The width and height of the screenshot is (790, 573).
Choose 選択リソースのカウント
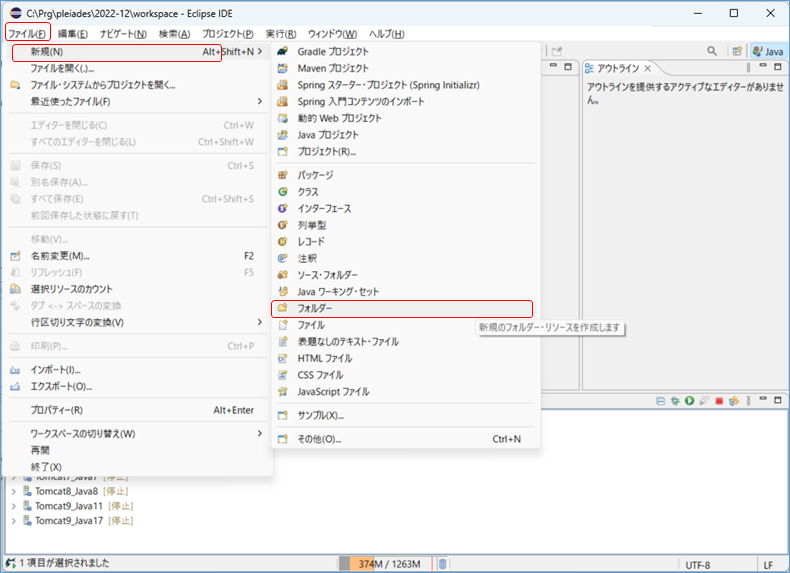(x=138, y=289)
